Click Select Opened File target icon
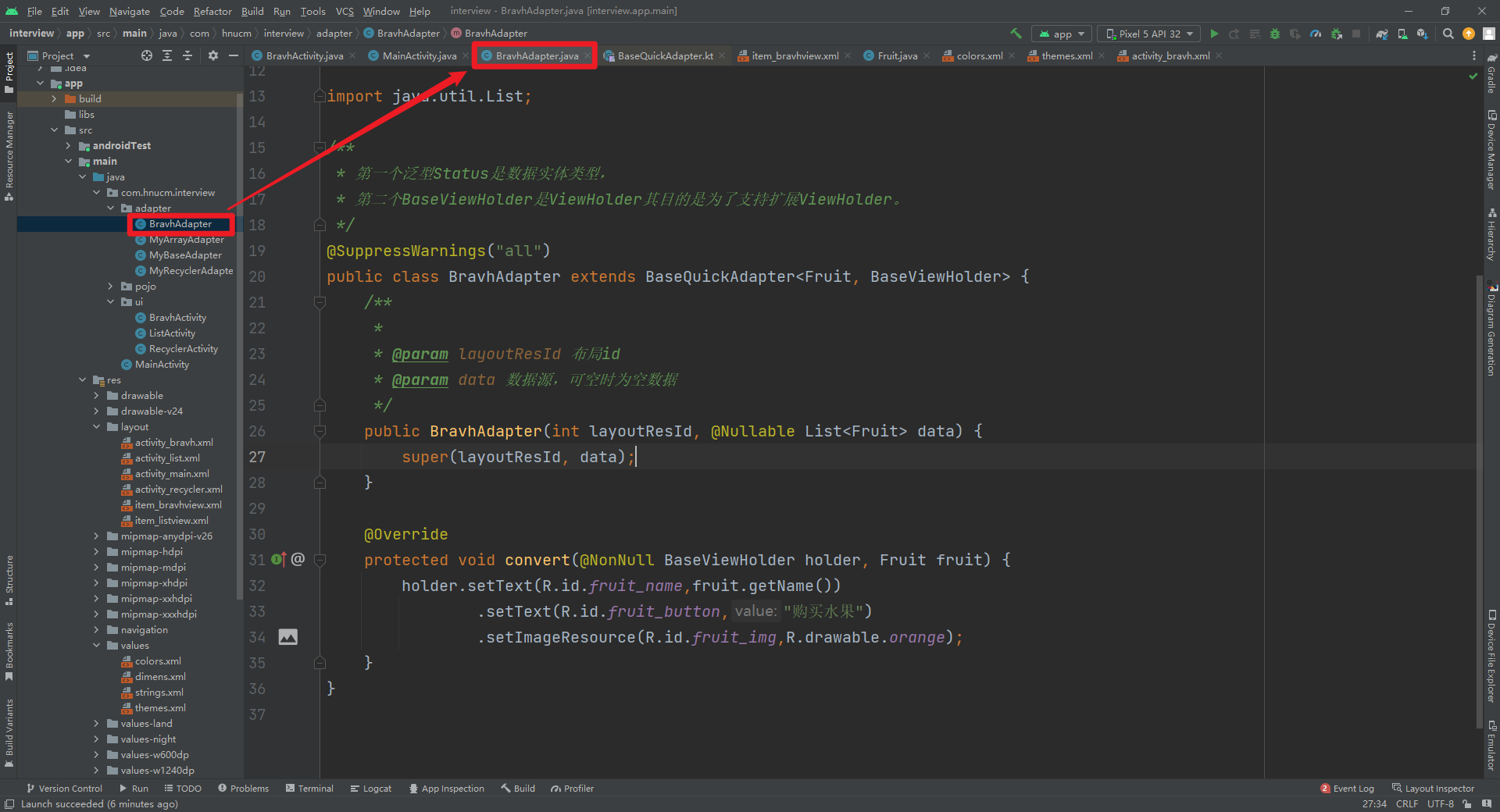The height and width of the screenshot is (812, 1500). [x=147, y=55]
